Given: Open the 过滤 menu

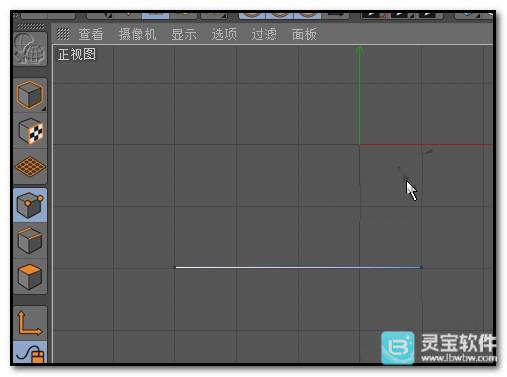Looking at the screenshot, I should [264, 34].
